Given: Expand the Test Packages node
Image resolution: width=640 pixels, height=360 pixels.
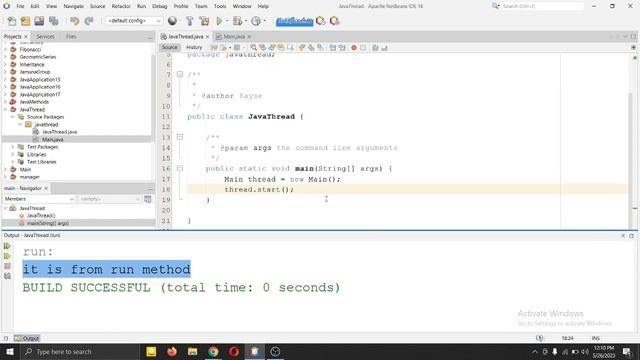Looking at the screenshot, I should [x=13, y=147].
